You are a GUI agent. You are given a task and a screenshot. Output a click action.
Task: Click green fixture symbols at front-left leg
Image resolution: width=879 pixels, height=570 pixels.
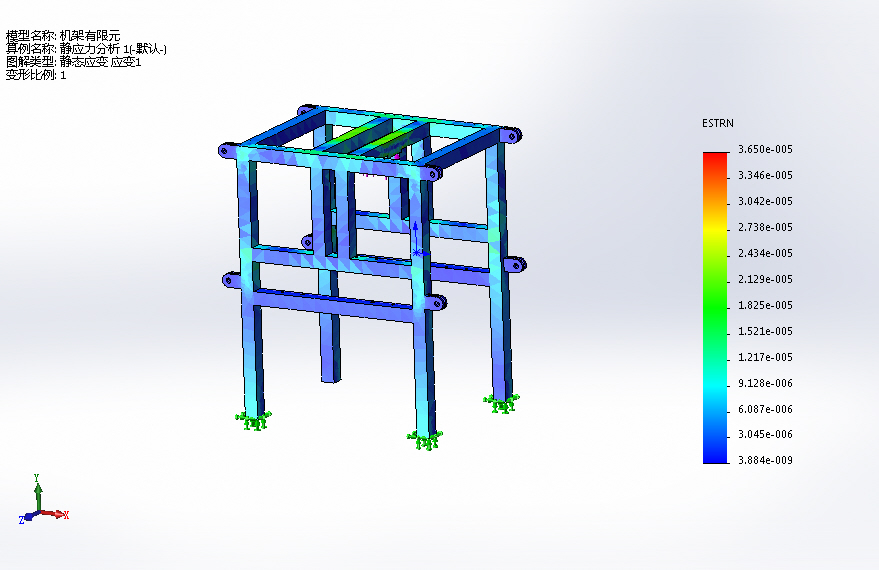tap(253, 421)
